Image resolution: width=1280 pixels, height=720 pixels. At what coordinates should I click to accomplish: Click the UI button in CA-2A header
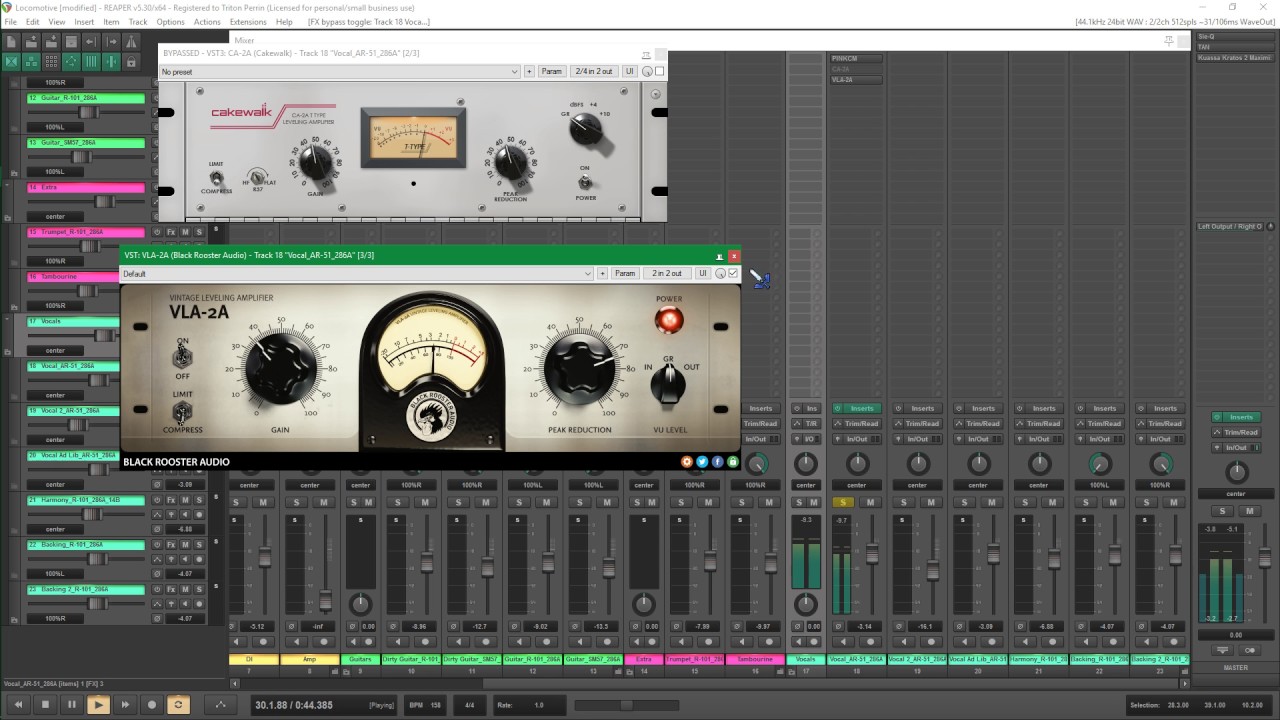pyautogui.click(x=630, y=72)
